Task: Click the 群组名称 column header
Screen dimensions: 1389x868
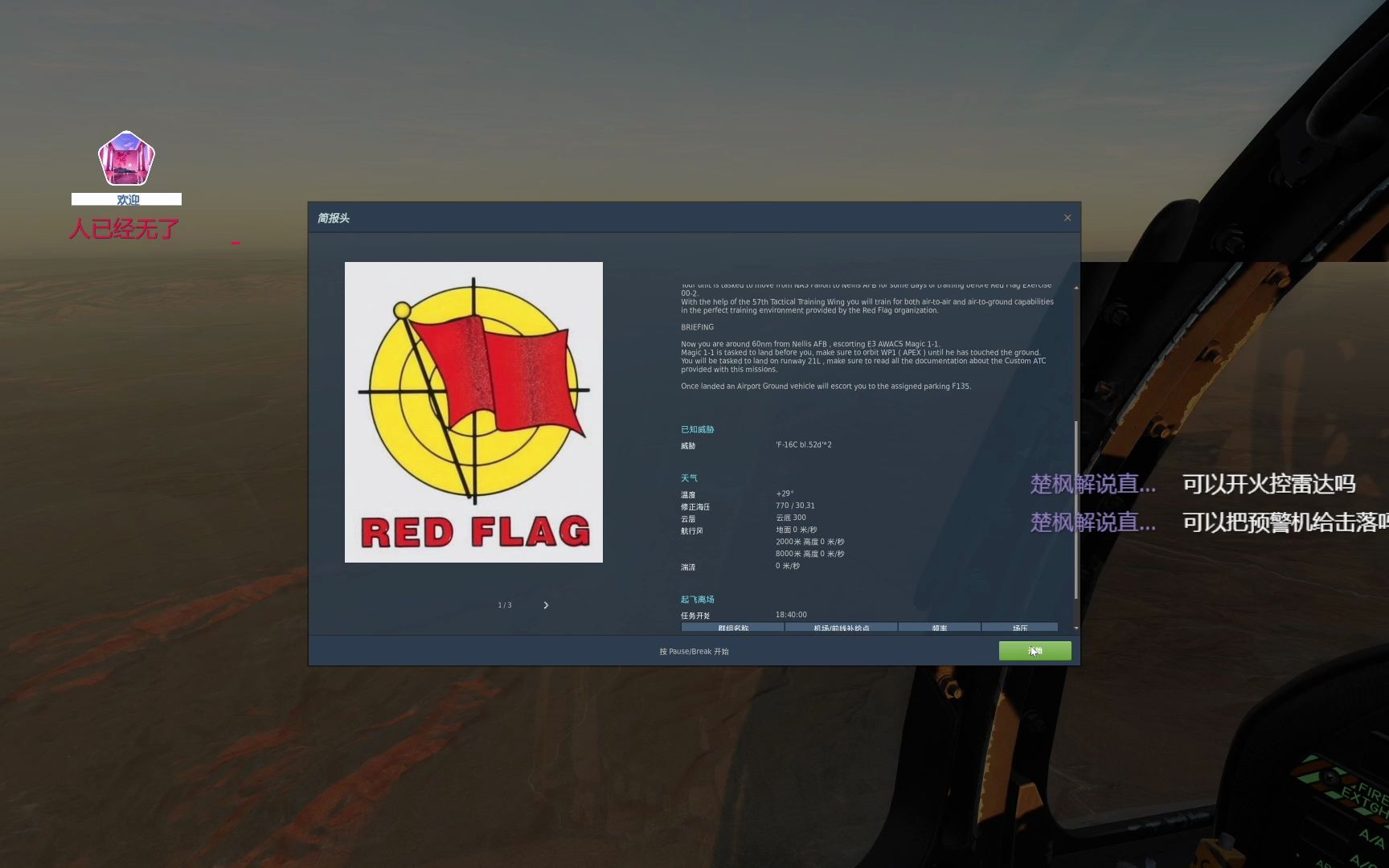Action: [x=733, y=628]
